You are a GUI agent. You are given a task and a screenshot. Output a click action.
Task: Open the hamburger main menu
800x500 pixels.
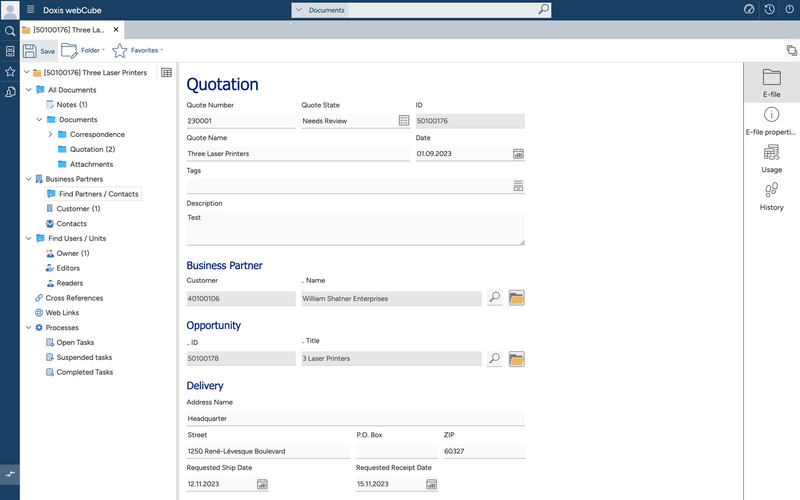[30, 9]
